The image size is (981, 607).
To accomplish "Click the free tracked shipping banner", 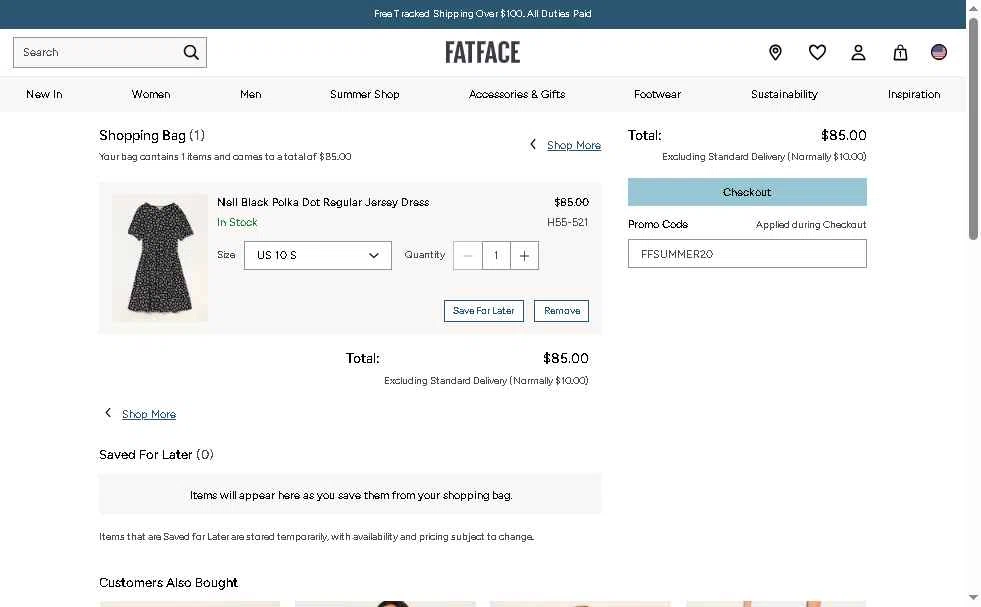I will point(482,14).
